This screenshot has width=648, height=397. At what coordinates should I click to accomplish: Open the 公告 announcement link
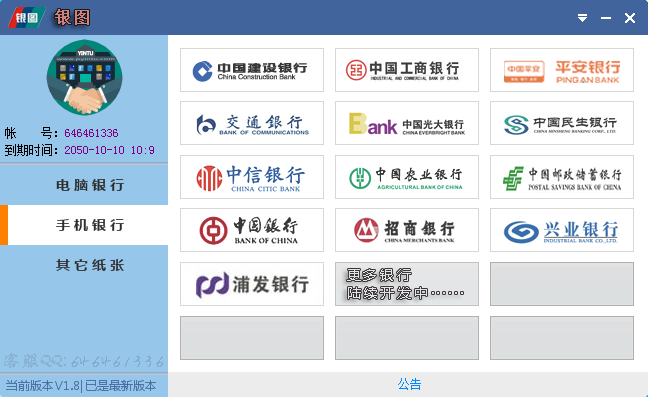point(409,384)
